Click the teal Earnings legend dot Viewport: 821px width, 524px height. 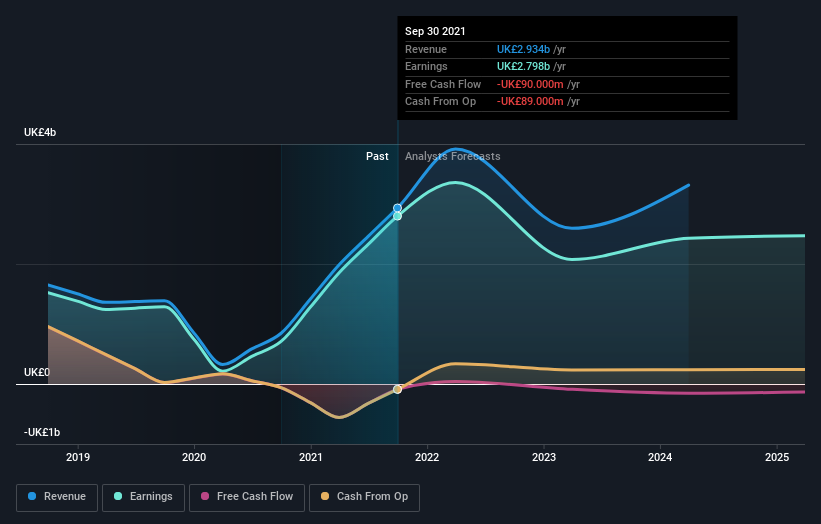tap(118, 496)
